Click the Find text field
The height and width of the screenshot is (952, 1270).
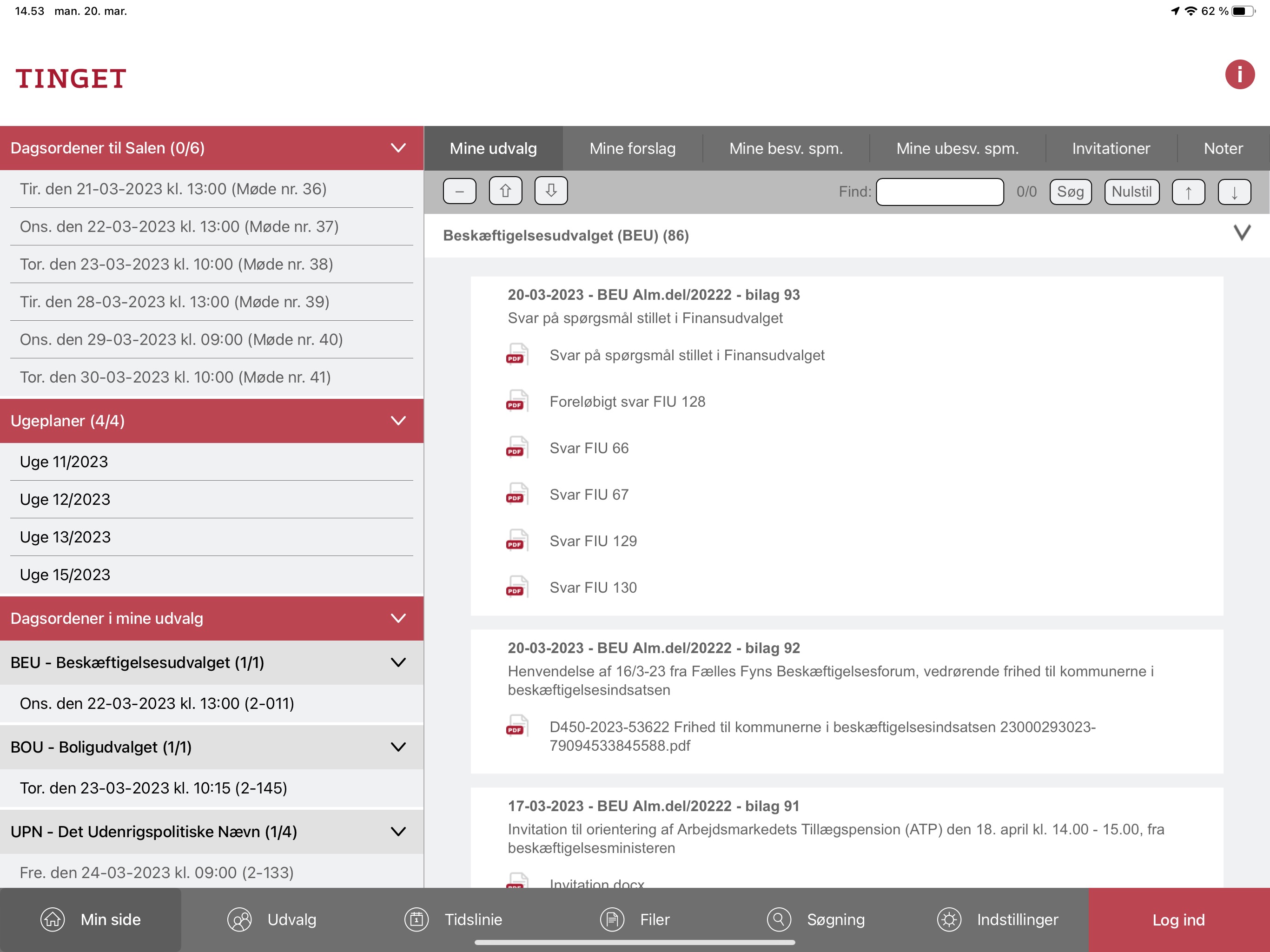[939, 192]
